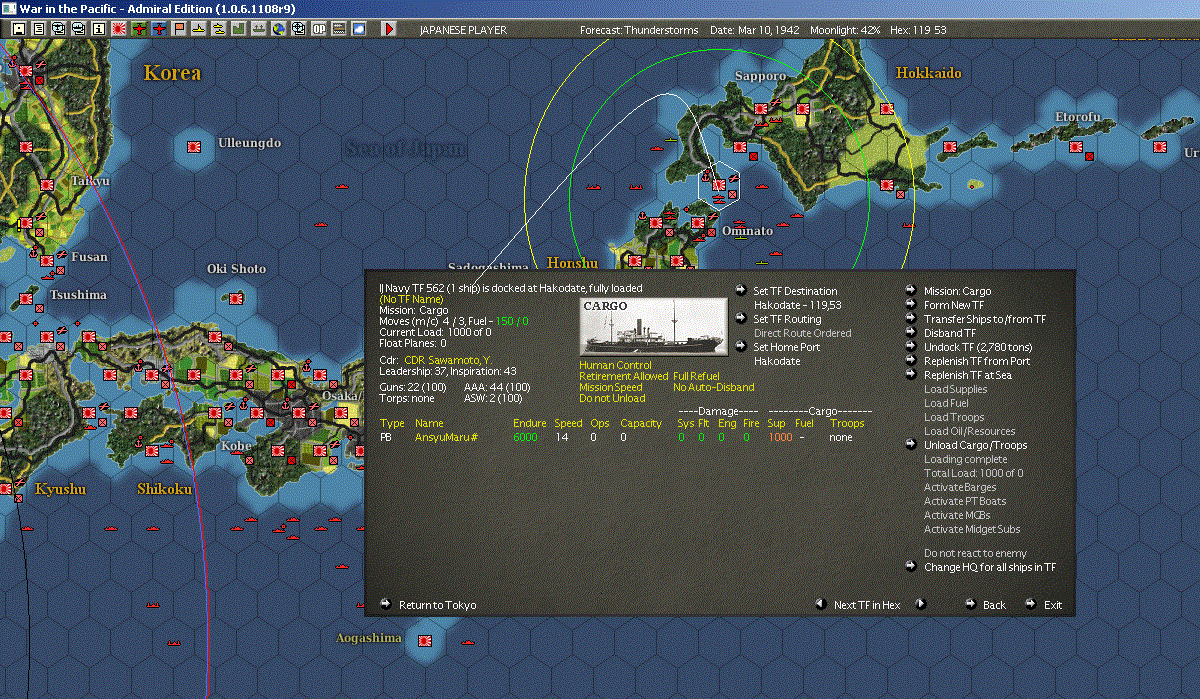Image resolution: width=1200 pixels, height=699 pixels.
Task: Click the Troops cargo column header
Action: tap(847, 423)
